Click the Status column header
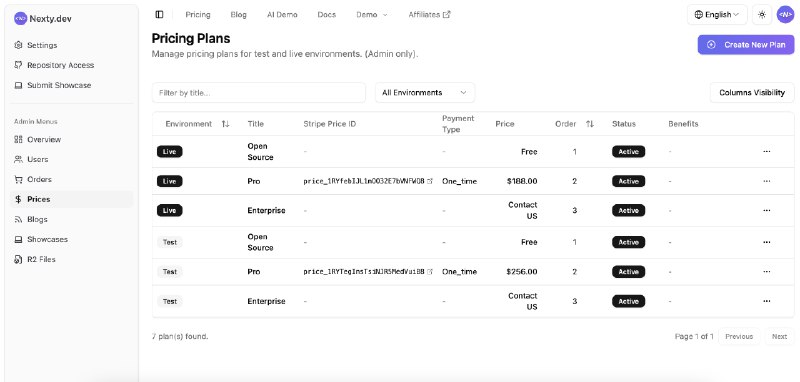Viewport: 800px width, 382px height. tap(624, 124)
